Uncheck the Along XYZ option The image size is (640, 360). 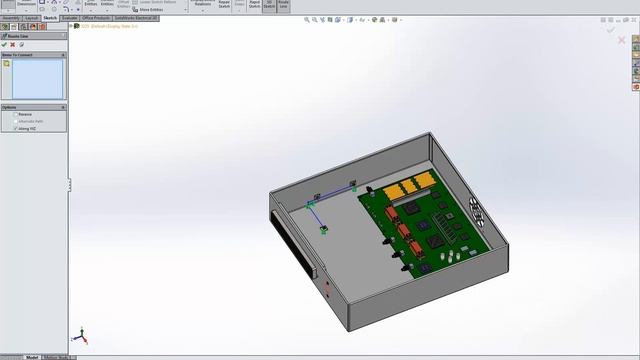pyautogui.click(x=16, y=129)
